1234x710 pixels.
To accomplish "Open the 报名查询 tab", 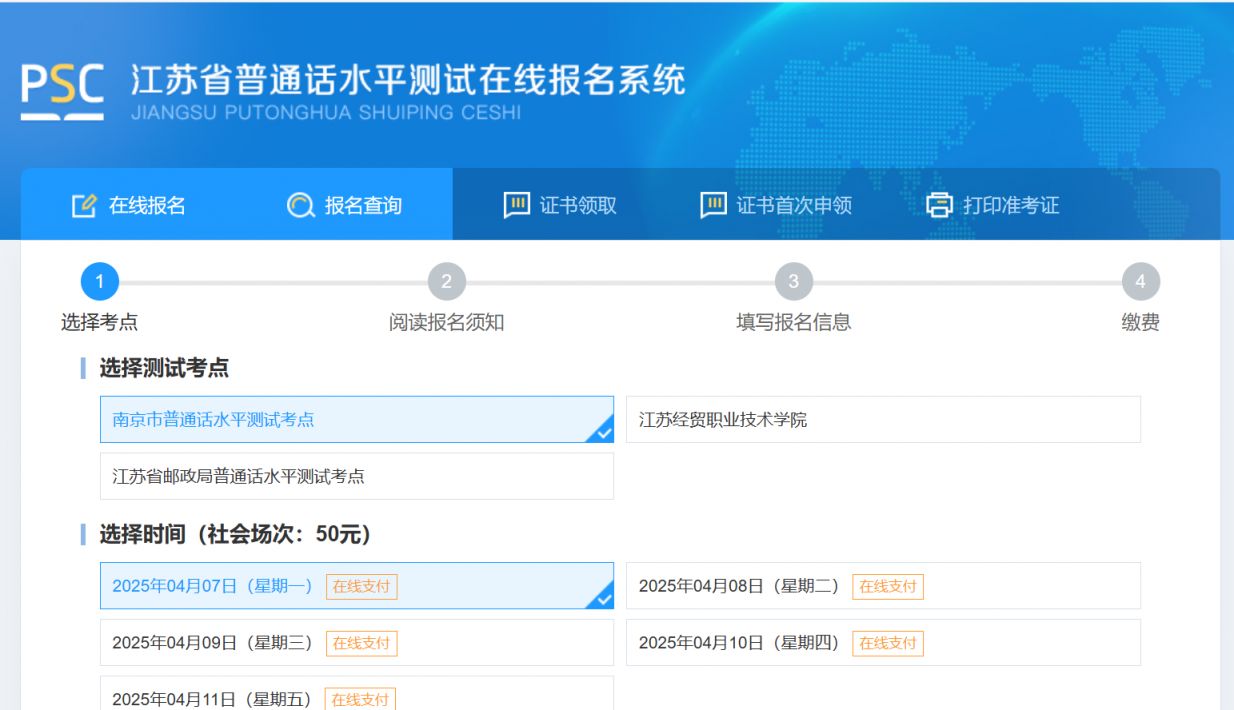I will (x=345, y=205).
